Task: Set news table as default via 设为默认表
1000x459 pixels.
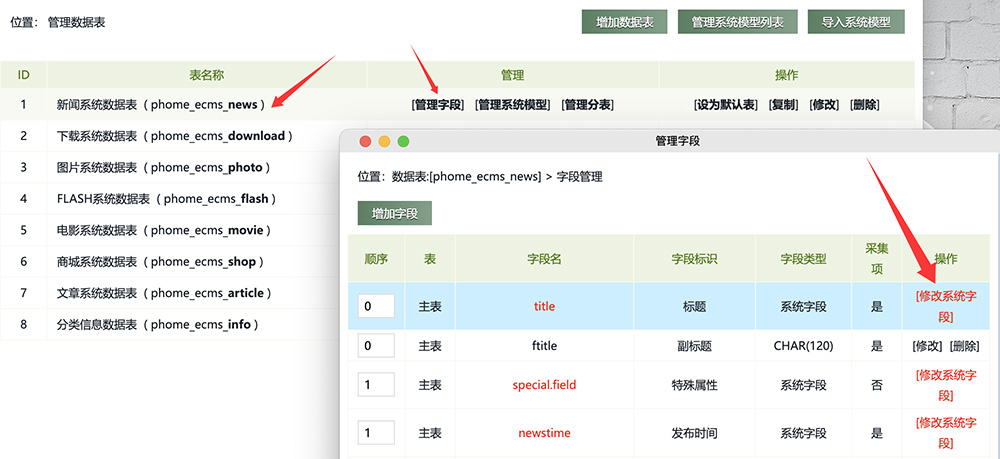Action: click(x=725, y=104)
